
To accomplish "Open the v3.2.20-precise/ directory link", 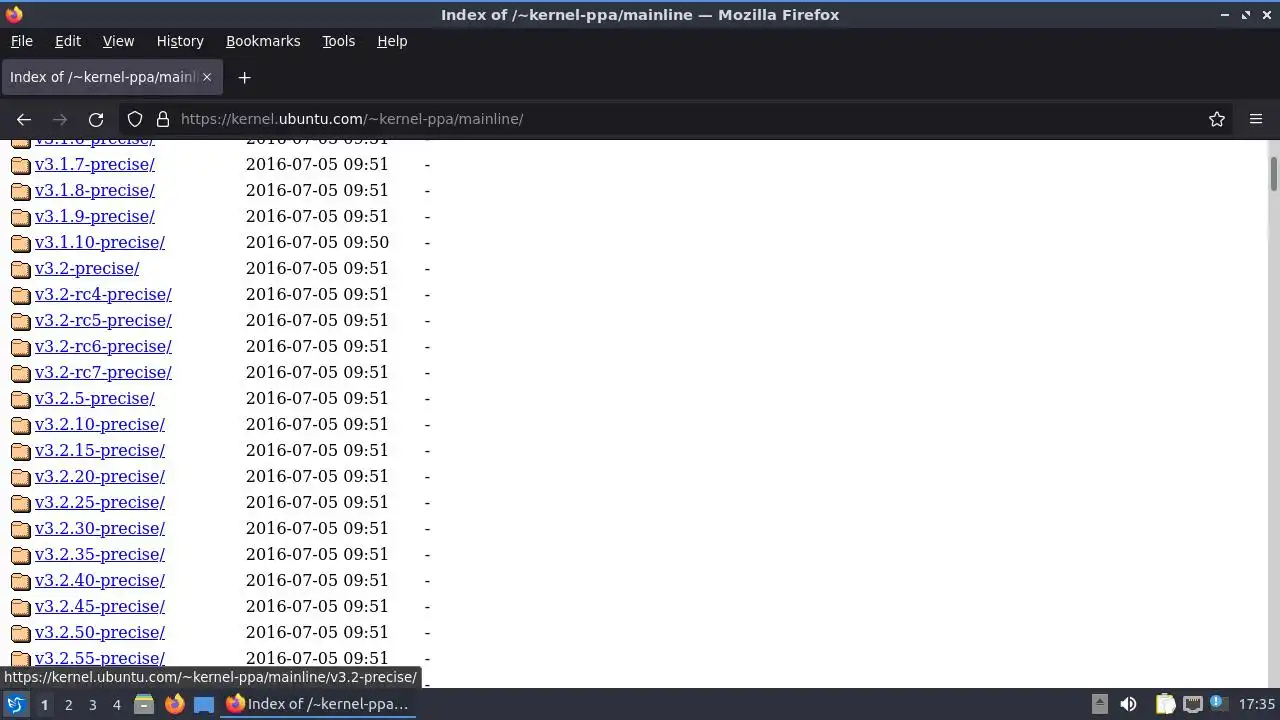I will click(x=100, y=476).
